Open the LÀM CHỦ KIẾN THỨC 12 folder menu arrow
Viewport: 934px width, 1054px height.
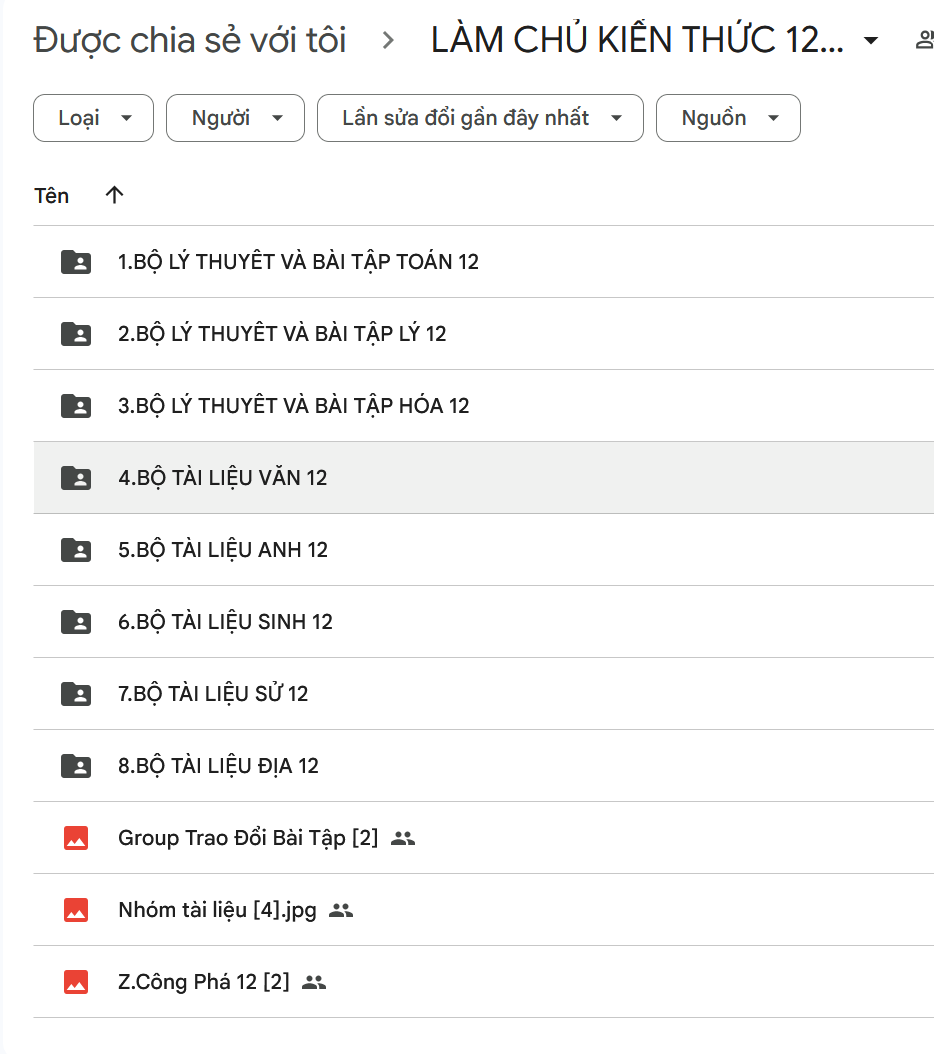point(870,41)
